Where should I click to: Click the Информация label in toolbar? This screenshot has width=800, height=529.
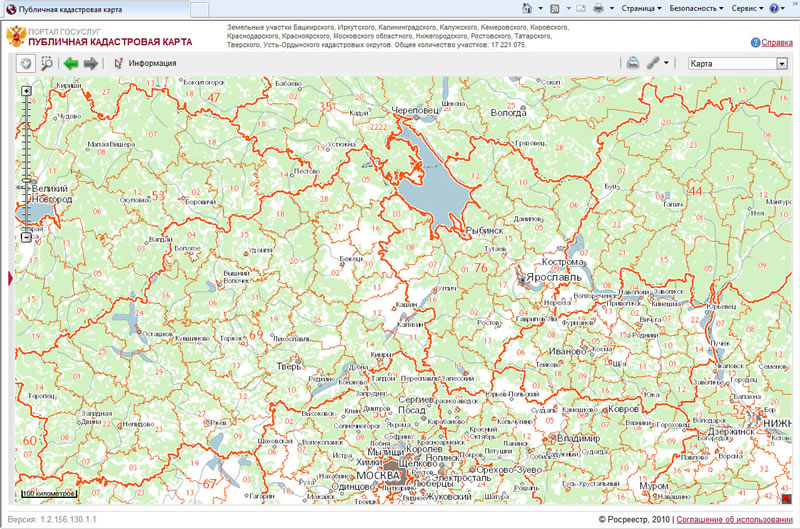coord(152,63)
